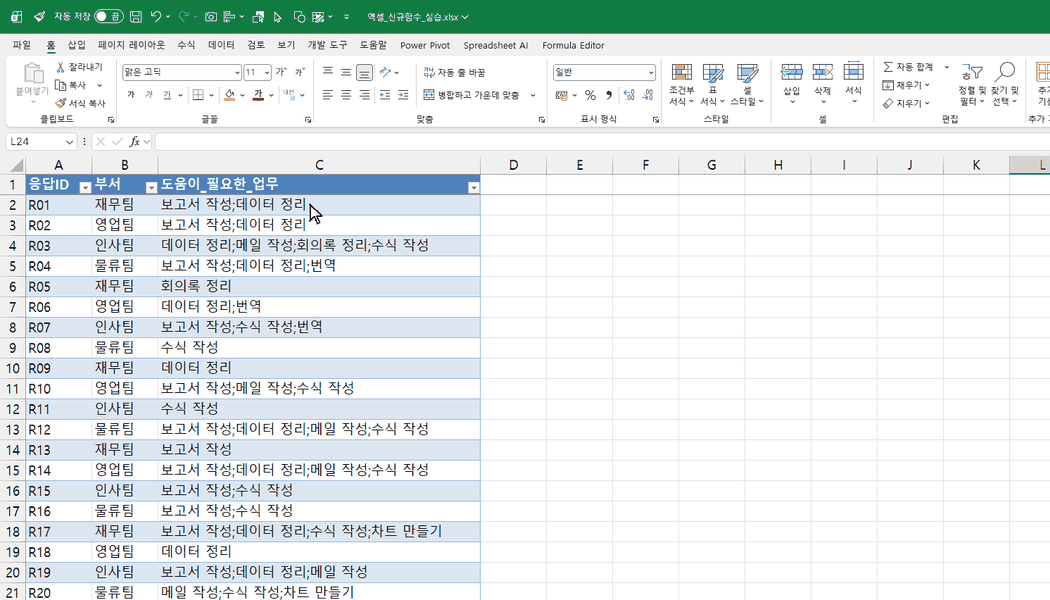This screenshot has width=1050, height=600.
Task: Toggle bold formatting
Action: (131, 95)
